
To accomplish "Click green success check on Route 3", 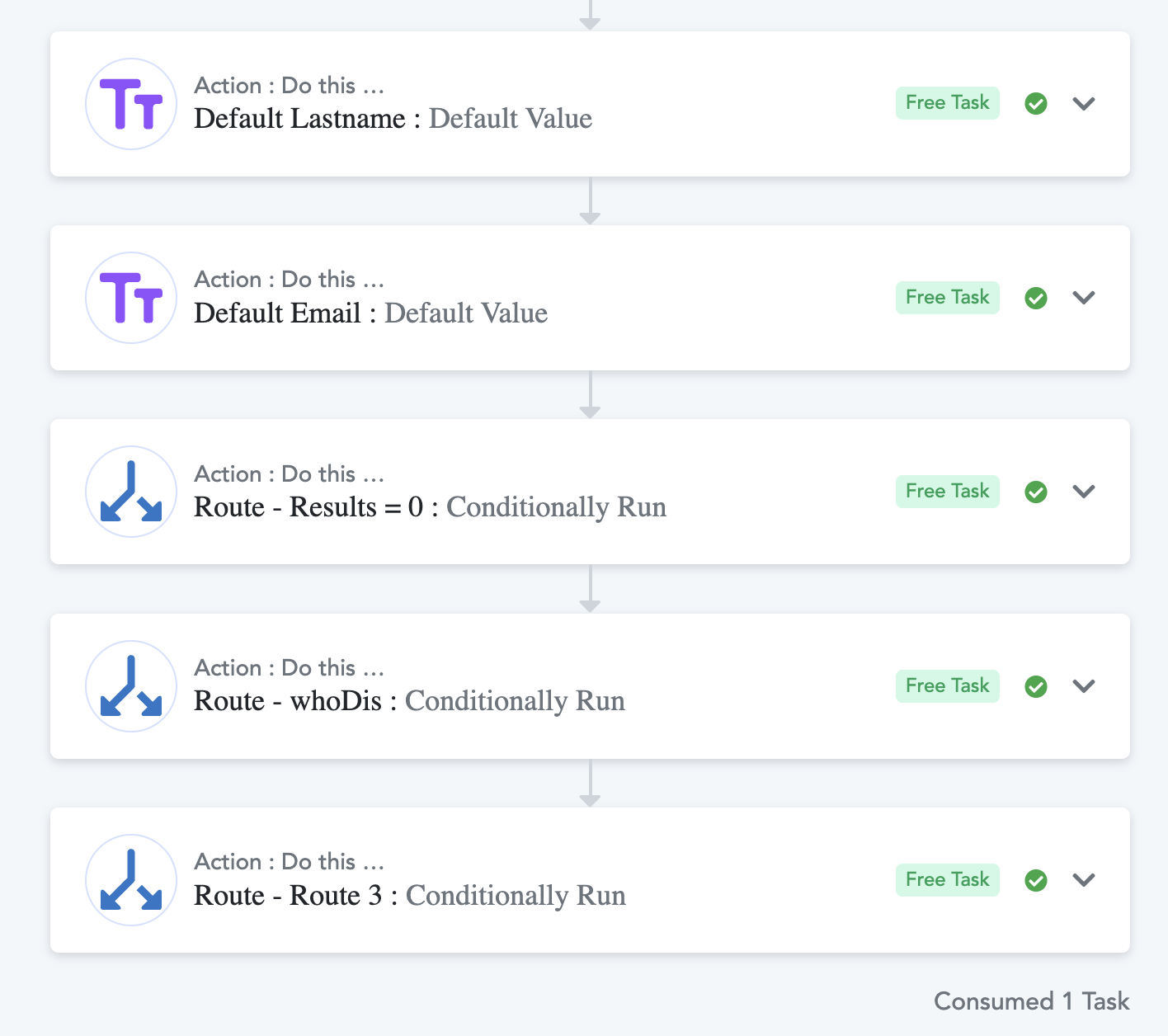I will 1036,880.
